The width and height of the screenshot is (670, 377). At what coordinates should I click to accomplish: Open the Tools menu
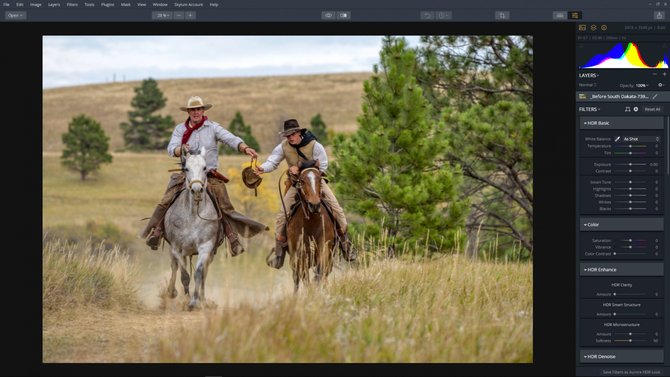pos(89,5)
